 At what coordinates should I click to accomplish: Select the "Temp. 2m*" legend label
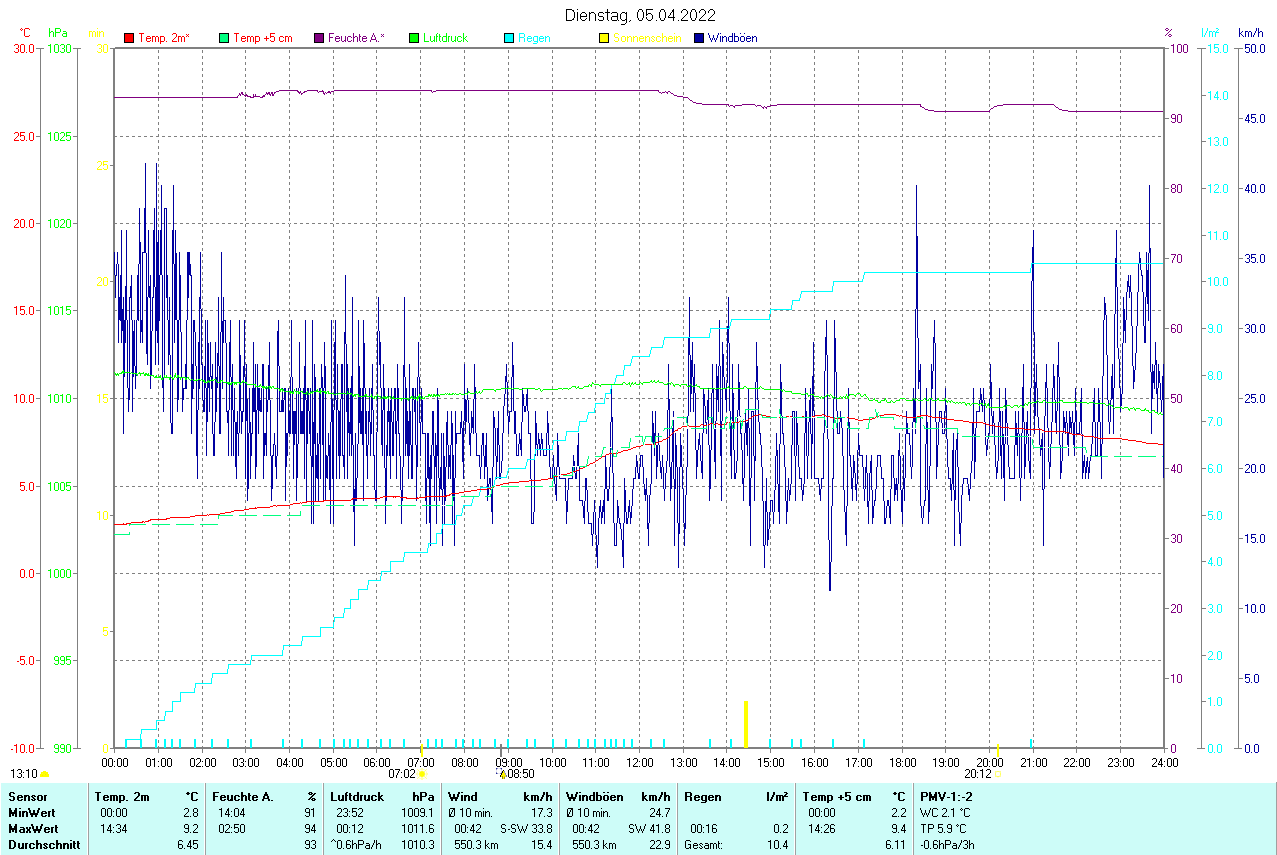click(164, 38)
